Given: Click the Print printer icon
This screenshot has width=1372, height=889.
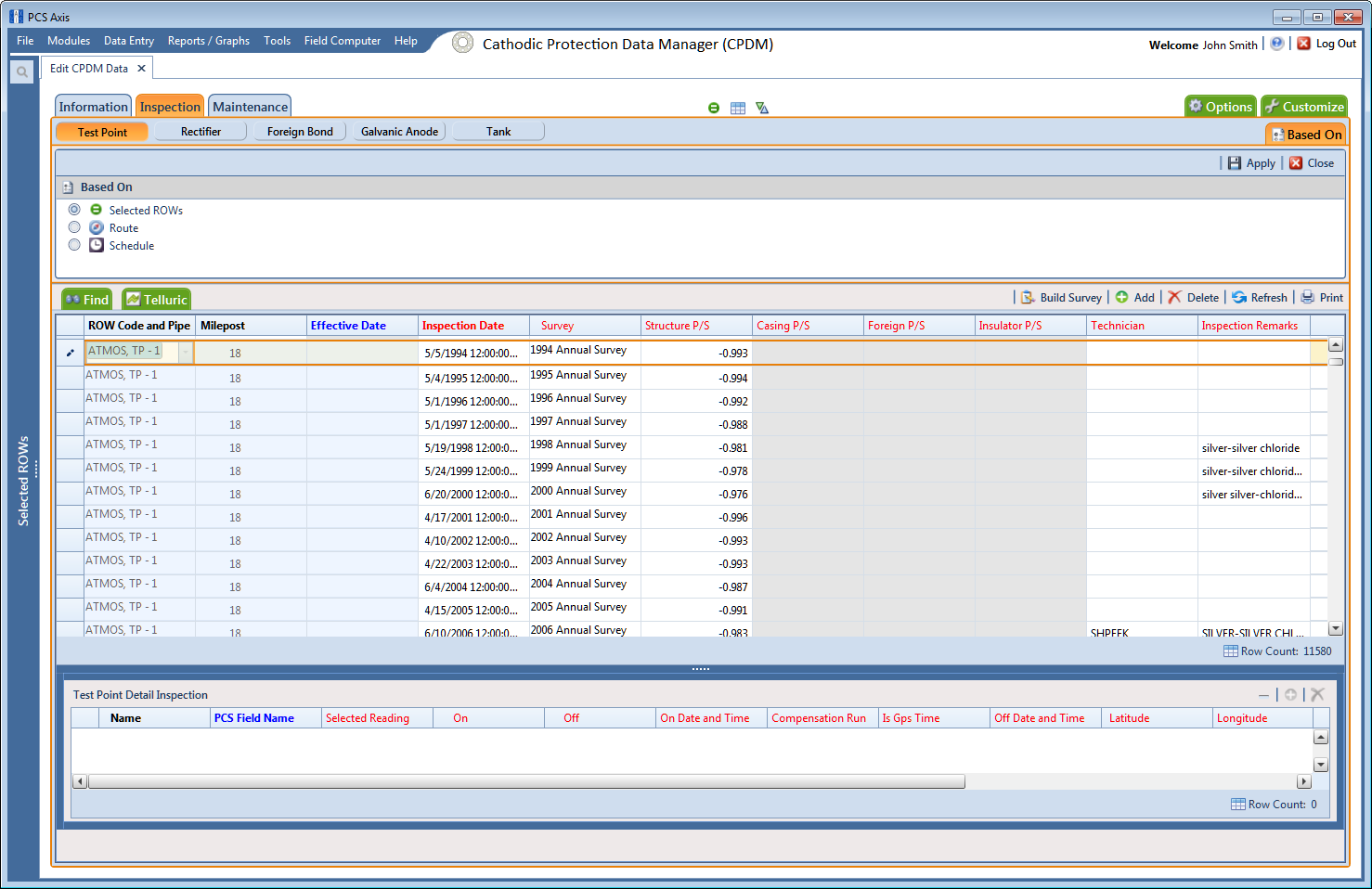Looking at the screenshot, I should 1308,297.
